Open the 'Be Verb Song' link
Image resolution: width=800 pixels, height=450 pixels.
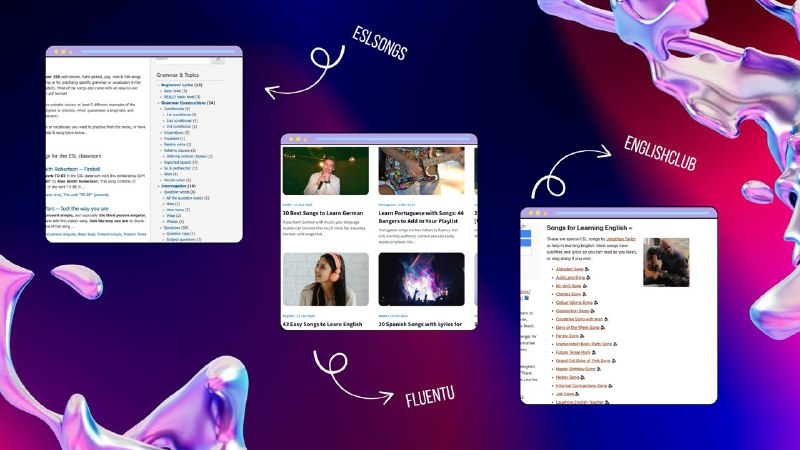pos(568,286)
